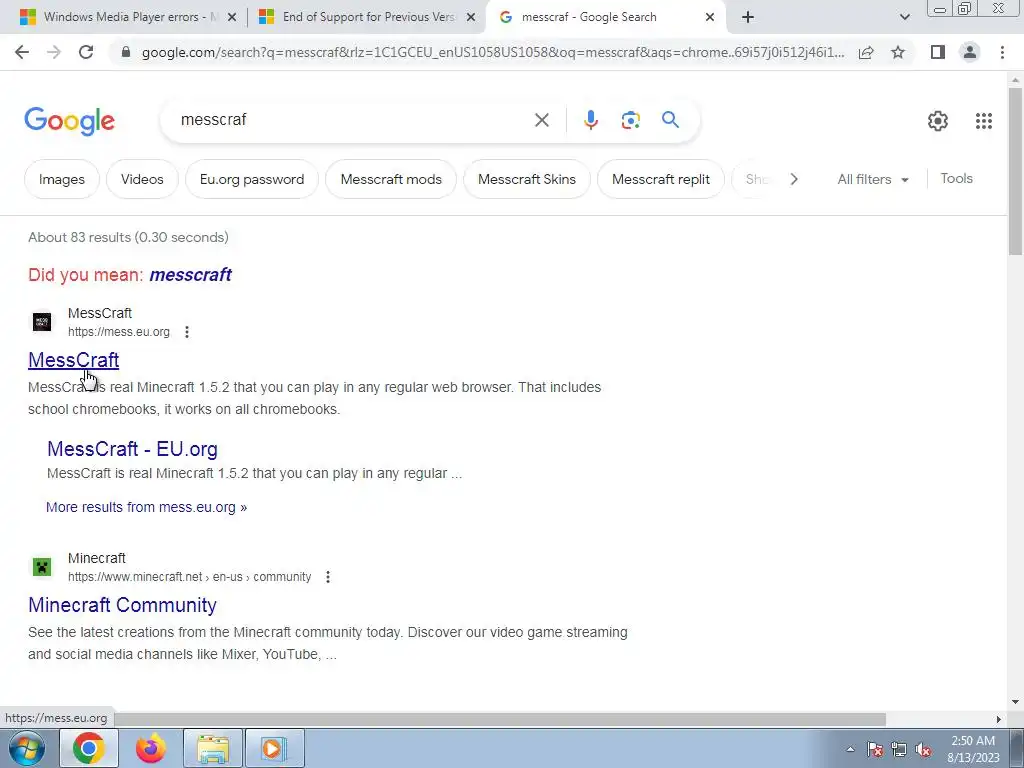1024x768 pixels.
Task: Click in the Google search box
Action: pos(353,120)
